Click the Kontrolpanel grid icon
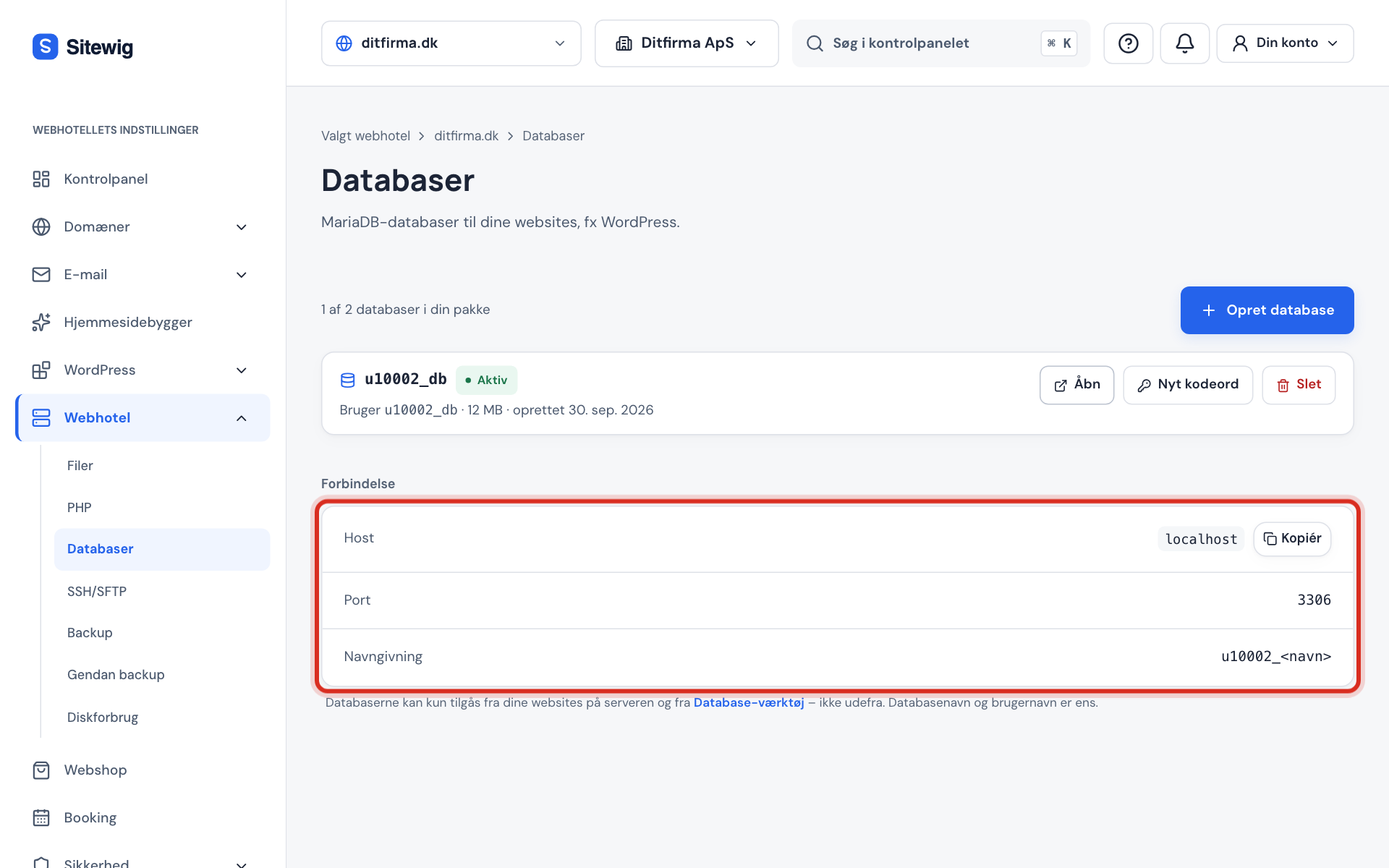Viewport: 1389px width, 868px height. [41, 179]
